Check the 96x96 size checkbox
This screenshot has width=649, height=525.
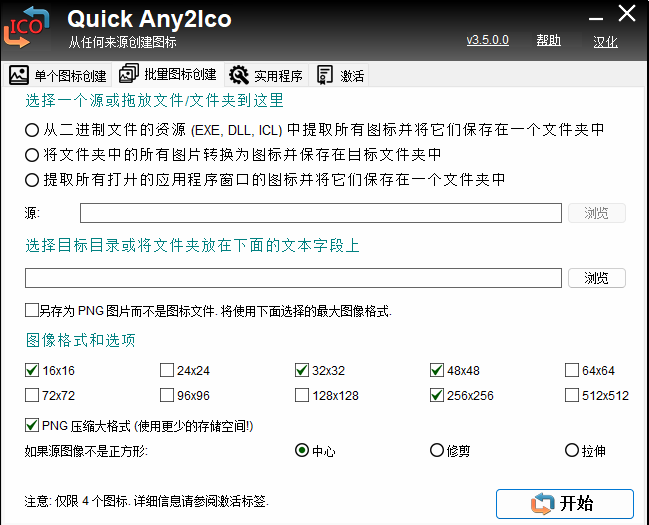[x=167, y=395]
